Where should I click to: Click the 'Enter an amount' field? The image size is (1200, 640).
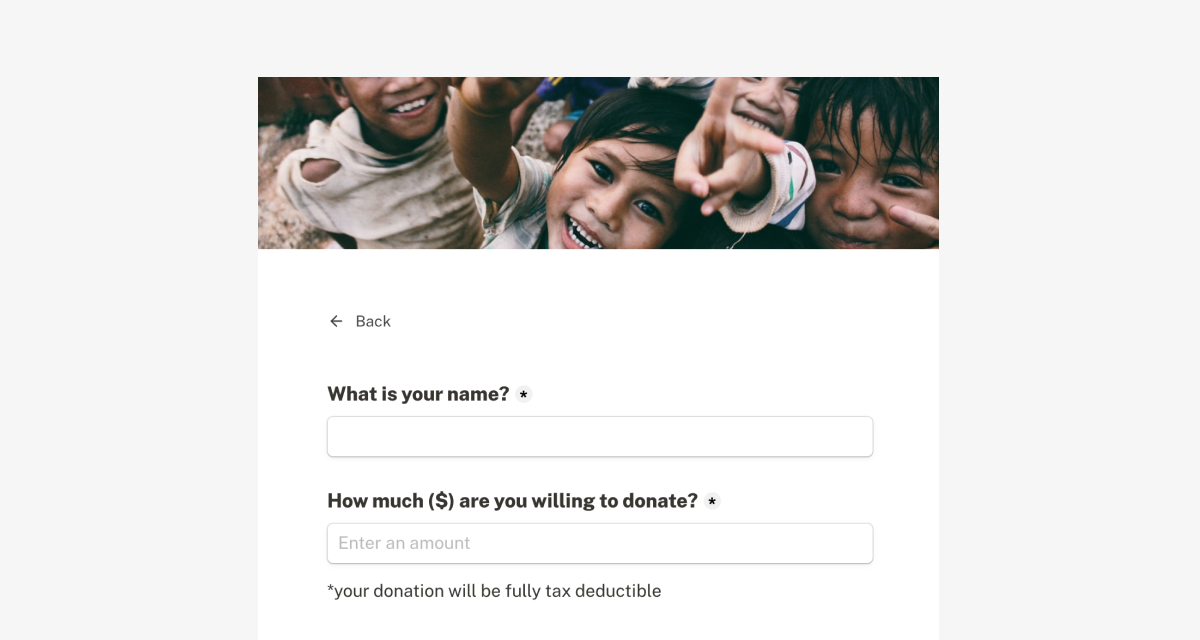click(x=600, y=543)
